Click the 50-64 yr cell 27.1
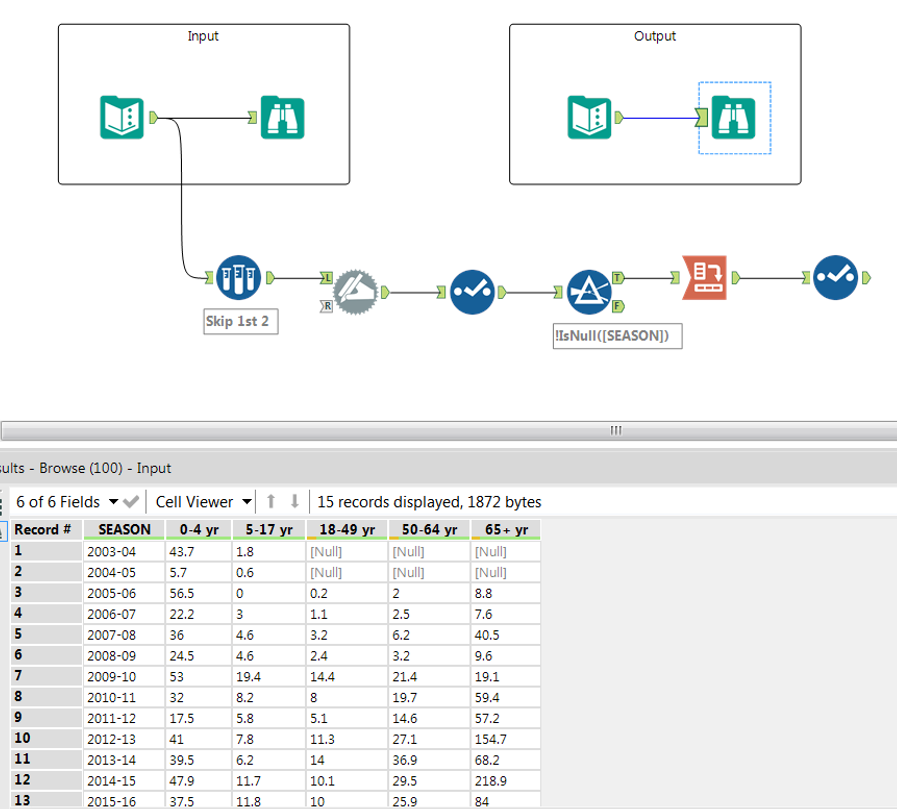 [429, 739]
